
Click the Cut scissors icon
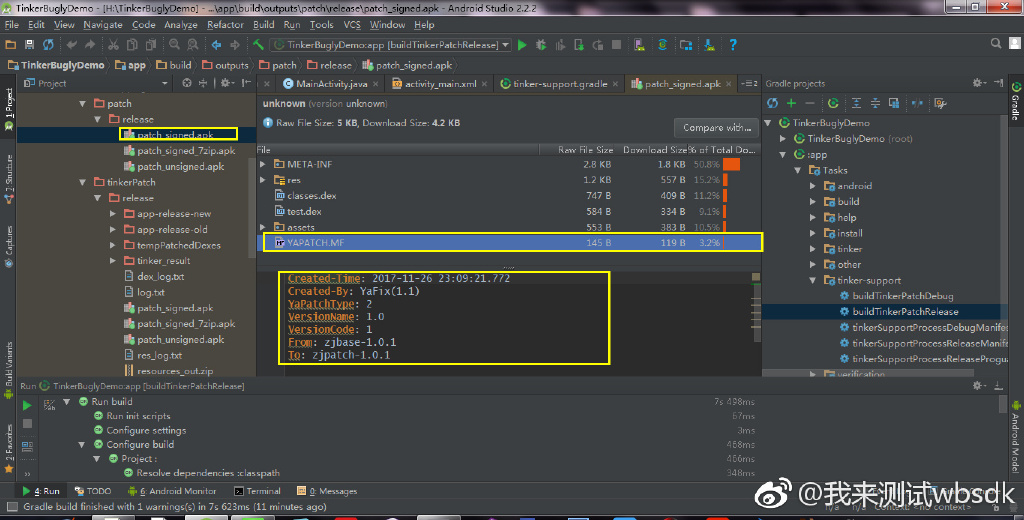click(x=114, y=44)
